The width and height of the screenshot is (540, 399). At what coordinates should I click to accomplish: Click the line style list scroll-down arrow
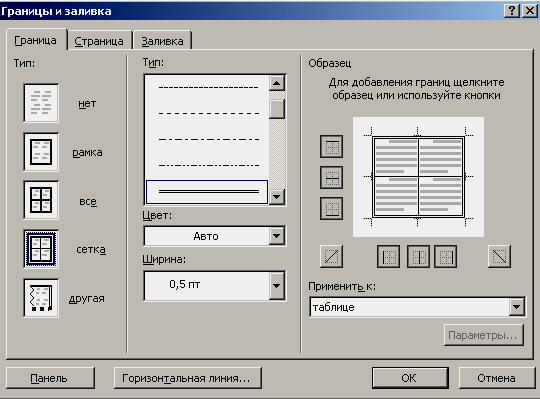277,197
